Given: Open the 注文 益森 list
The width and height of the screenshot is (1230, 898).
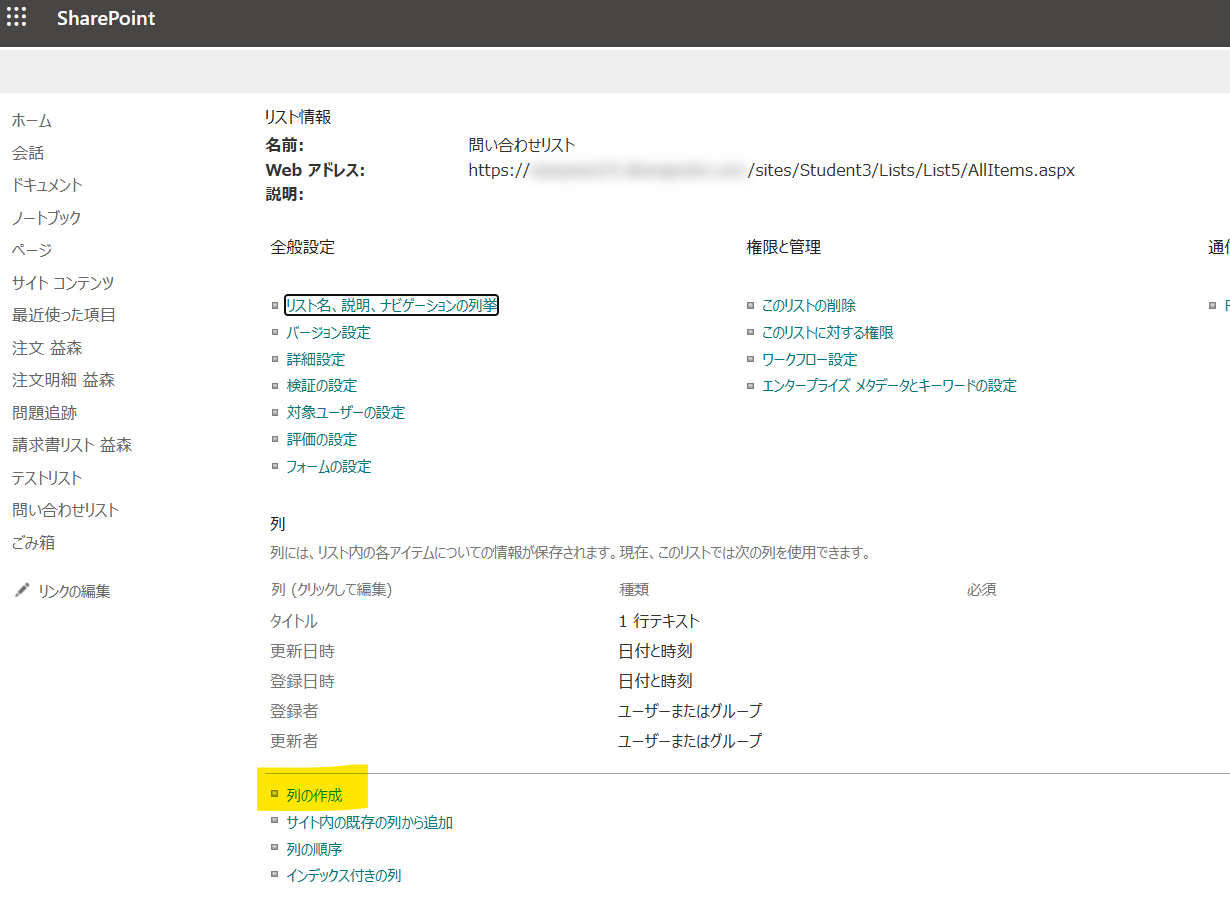Looking at the screenshot, I should point(47,348).
